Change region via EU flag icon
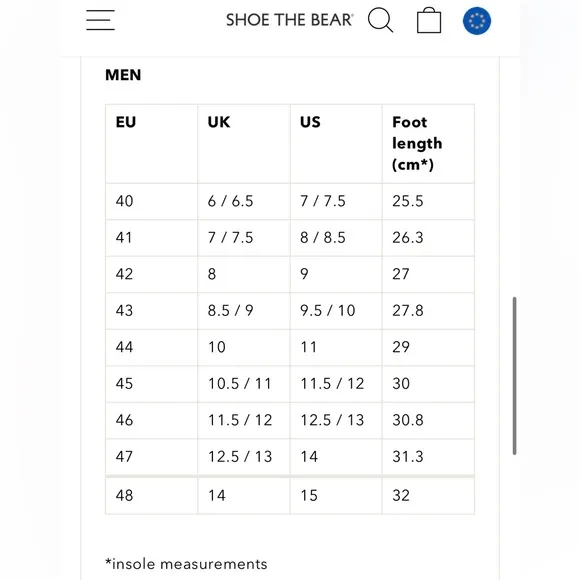This screenshot has height=580, width=580. [x=477, y=21]
